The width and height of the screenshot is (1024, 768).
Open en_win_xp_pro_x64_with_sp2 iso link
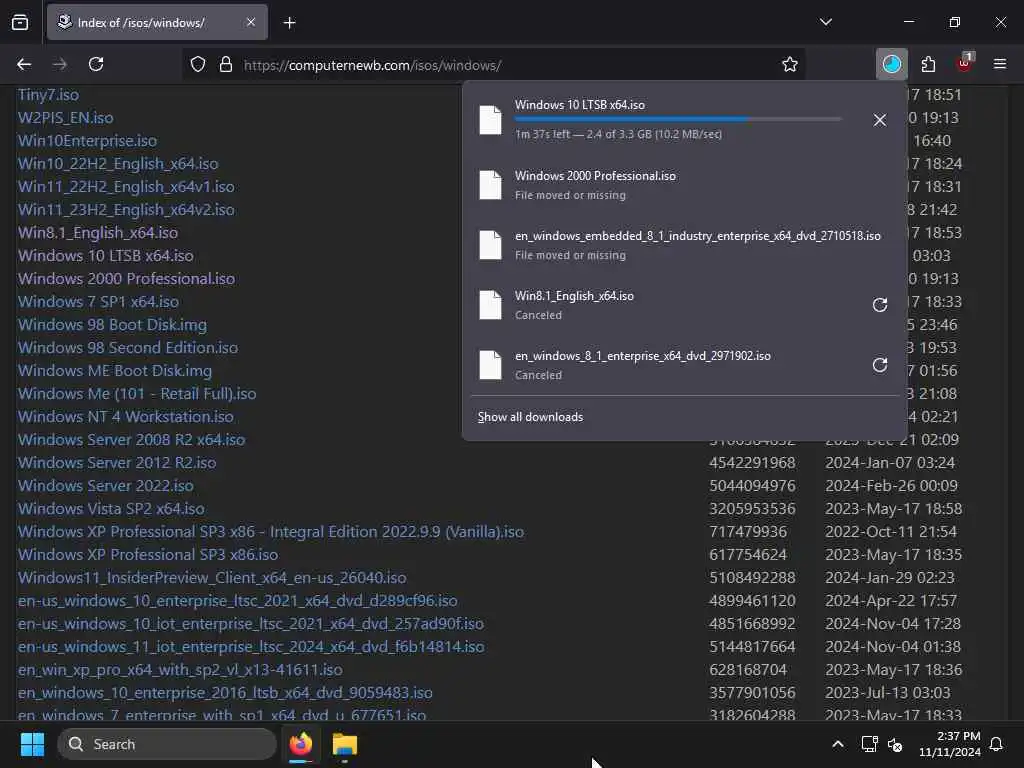(x=180, y=669)
